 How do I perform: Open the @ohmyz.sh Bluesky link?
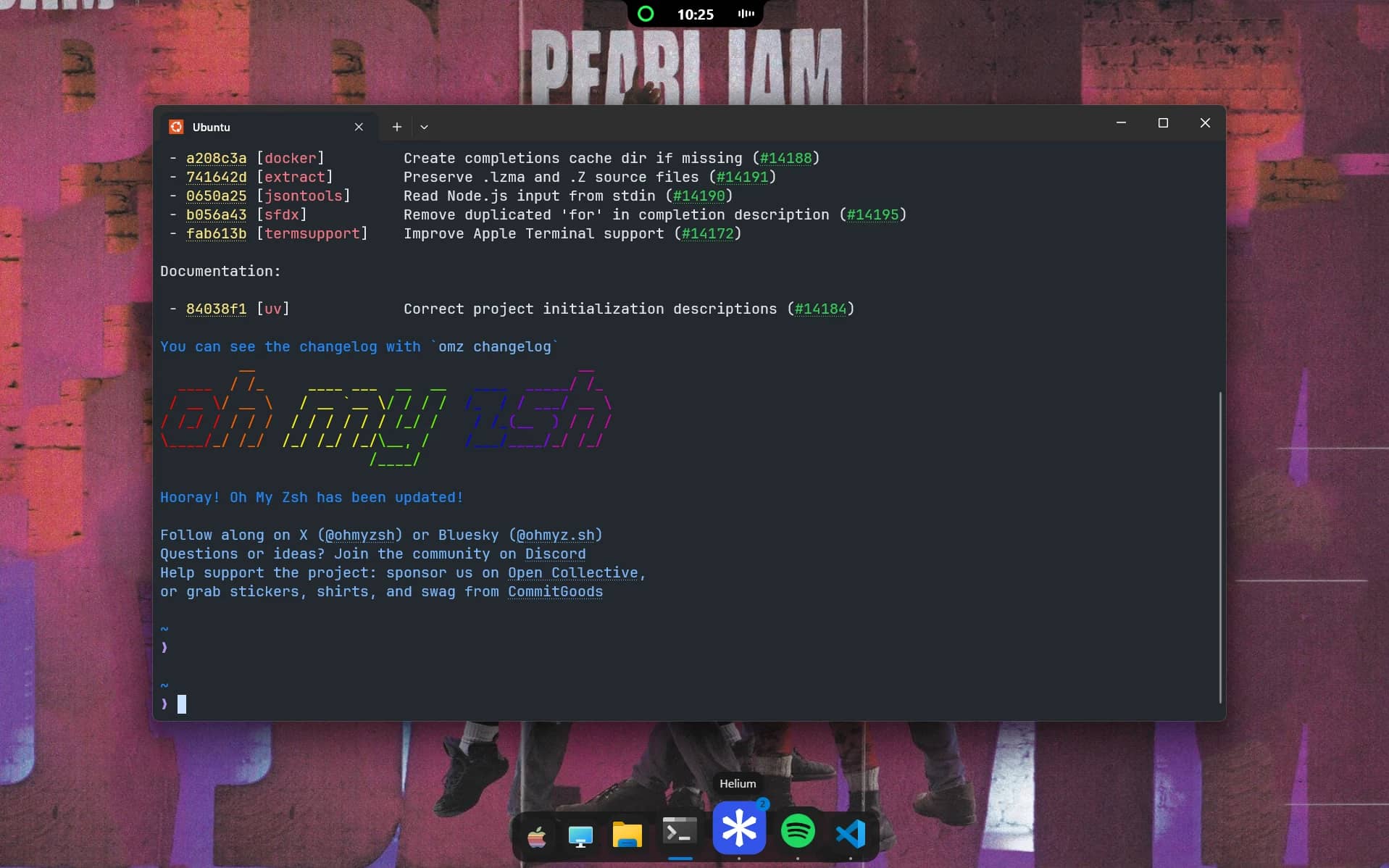[x=556, y=535]
